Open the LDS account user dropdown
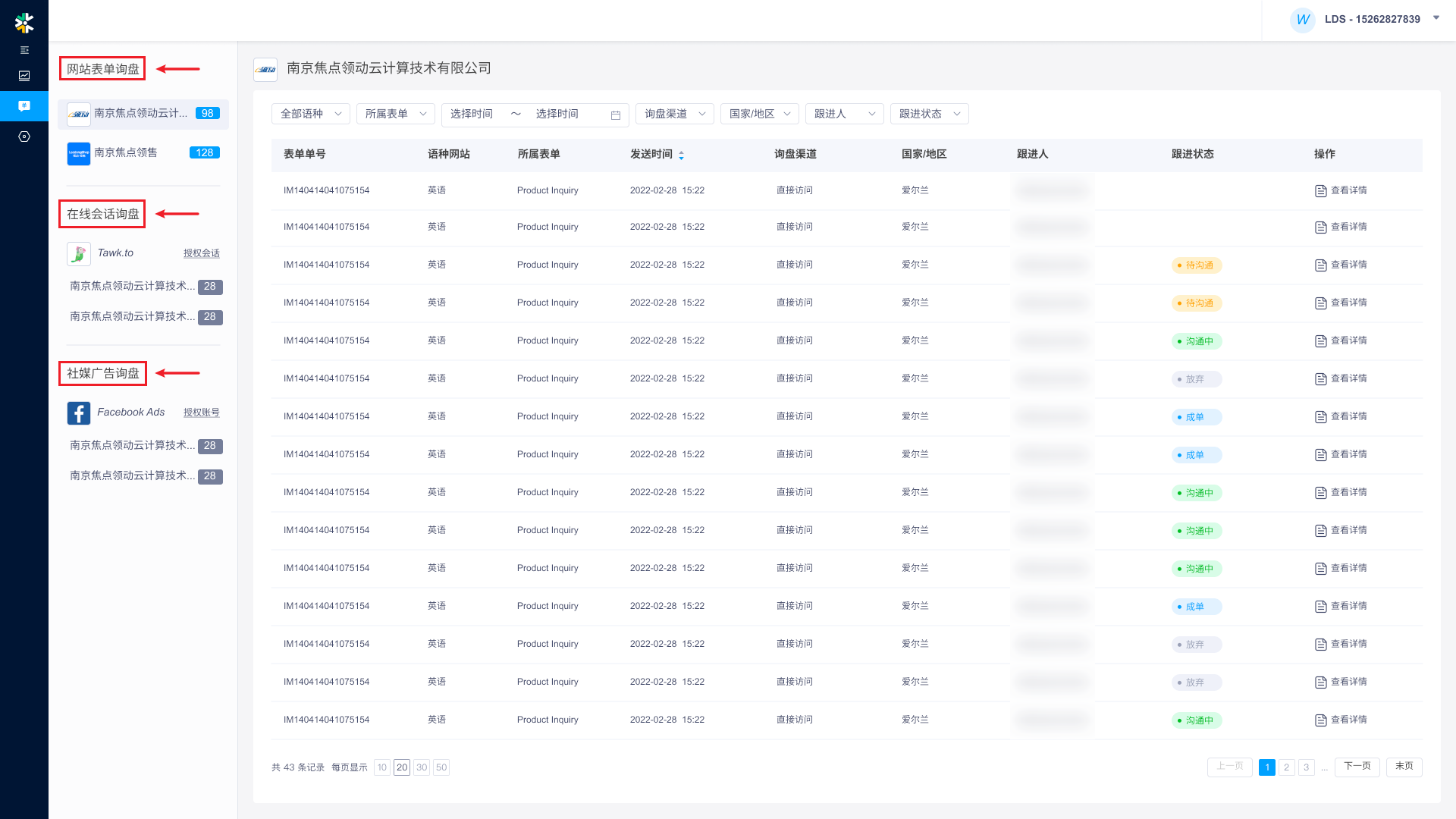 pyautogui.click(x=1436, y=18)
